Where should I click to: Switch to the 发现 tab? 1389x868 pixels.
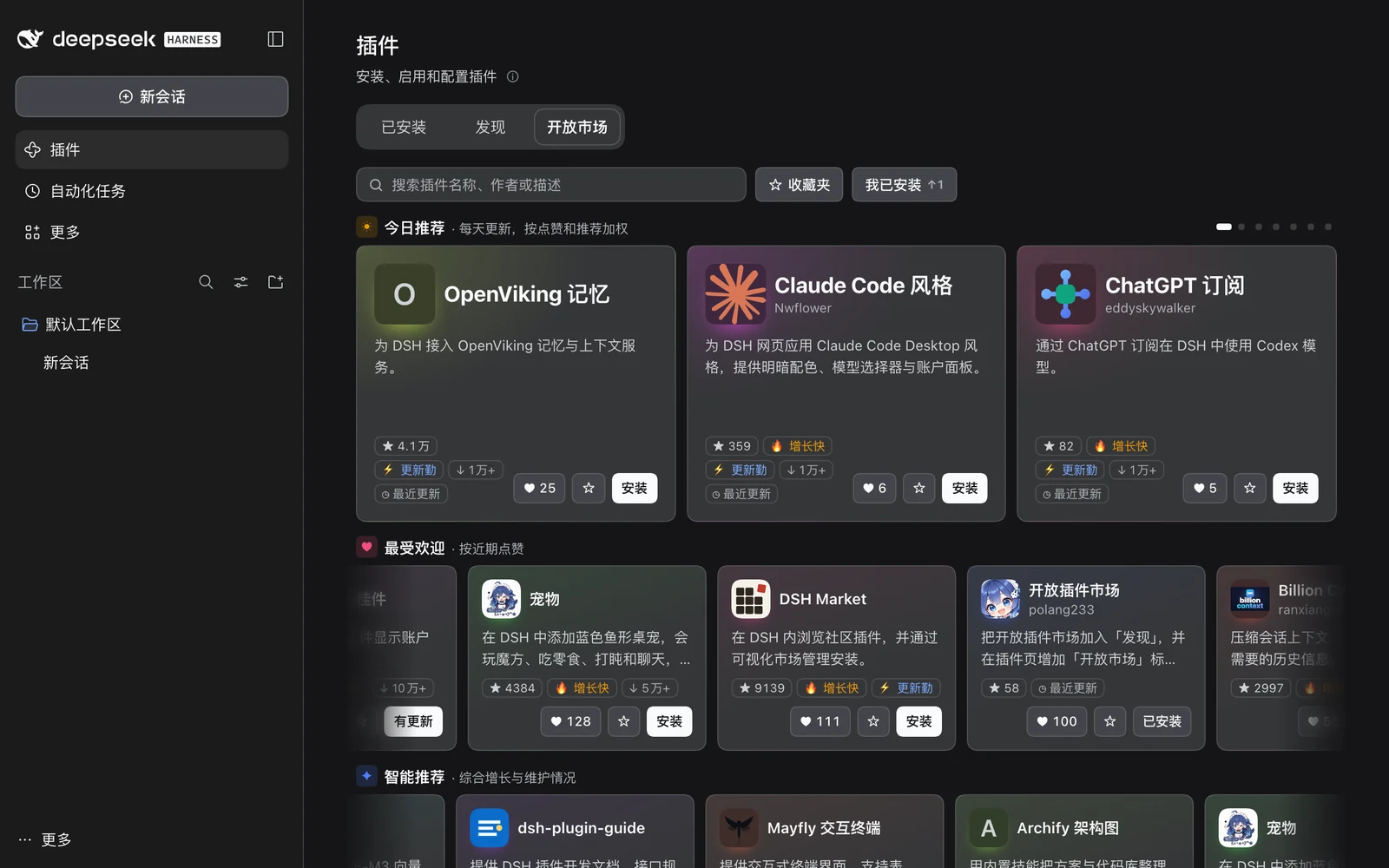[x=490, y=128]
